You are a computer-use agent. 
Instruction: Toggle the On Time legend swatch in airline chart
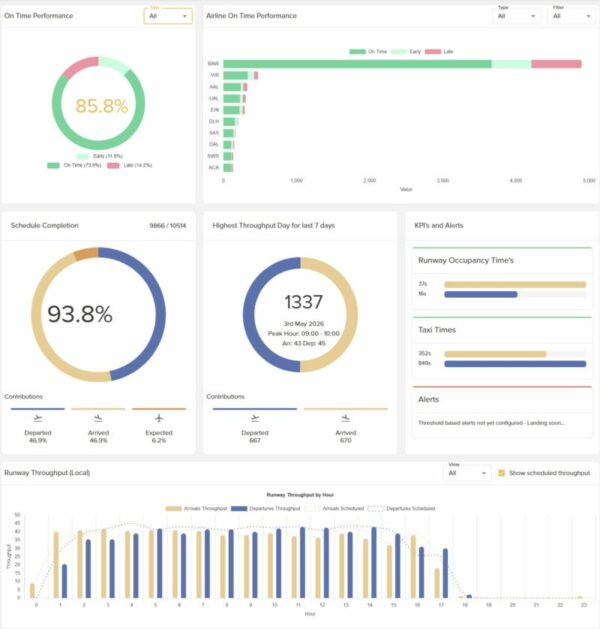(358, 51)
